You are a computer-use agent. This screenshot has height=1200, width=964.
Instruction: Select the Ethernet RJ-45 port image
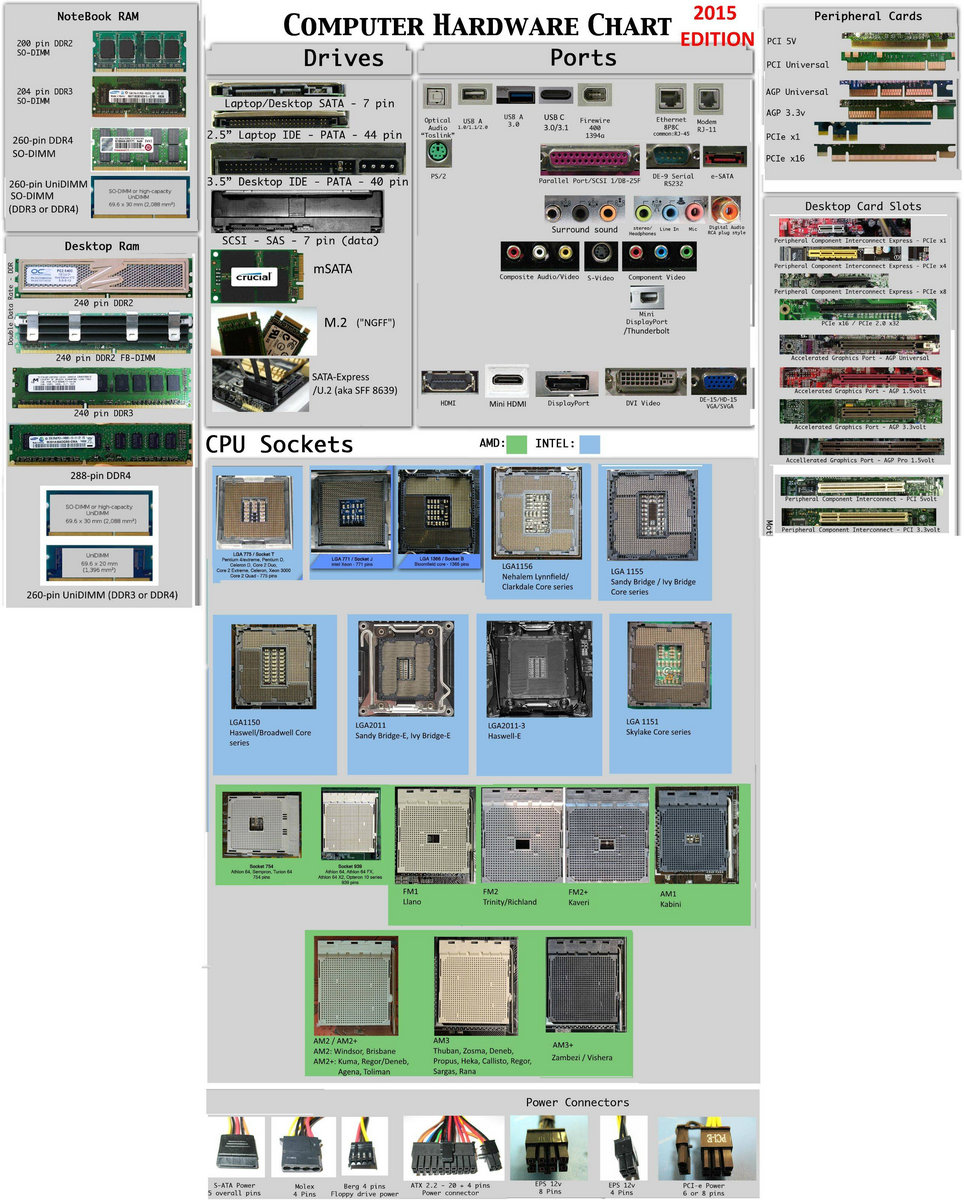(669, 98)
